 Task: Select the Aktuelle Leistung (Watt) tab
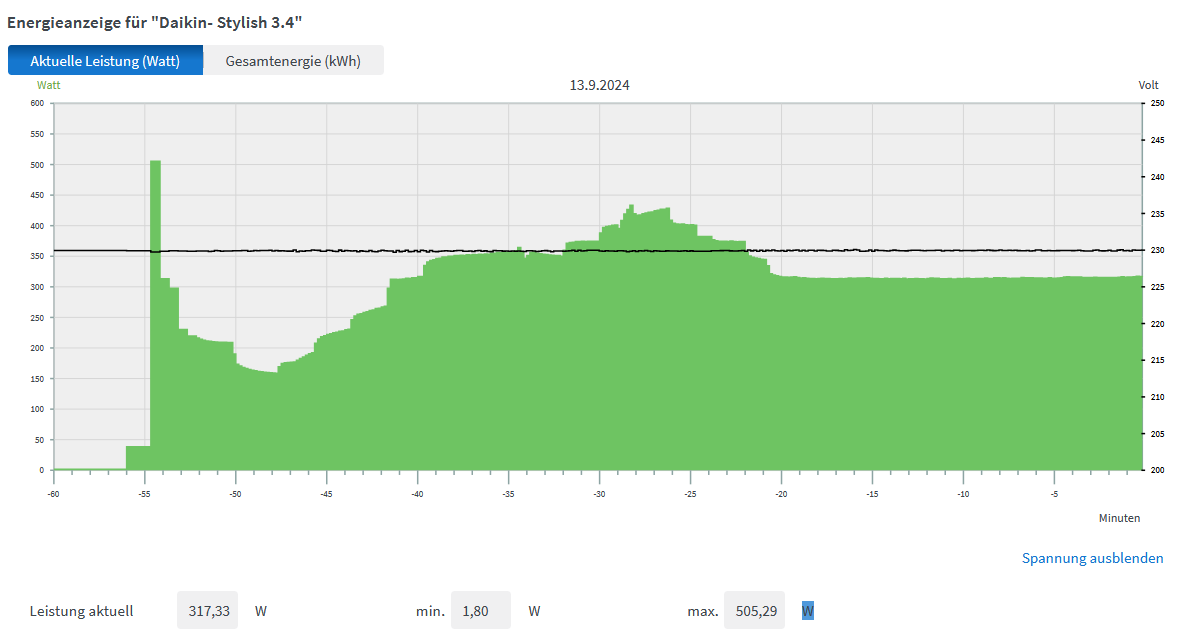coord(105,61)
